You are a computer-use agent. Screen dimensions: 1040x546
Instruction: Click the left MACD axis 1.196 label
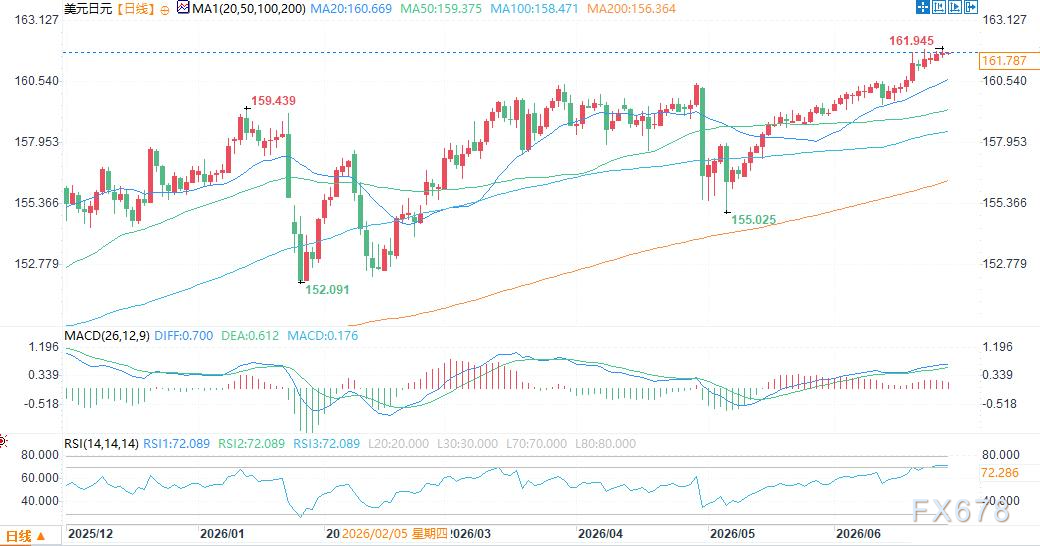(x=43, y=347)
